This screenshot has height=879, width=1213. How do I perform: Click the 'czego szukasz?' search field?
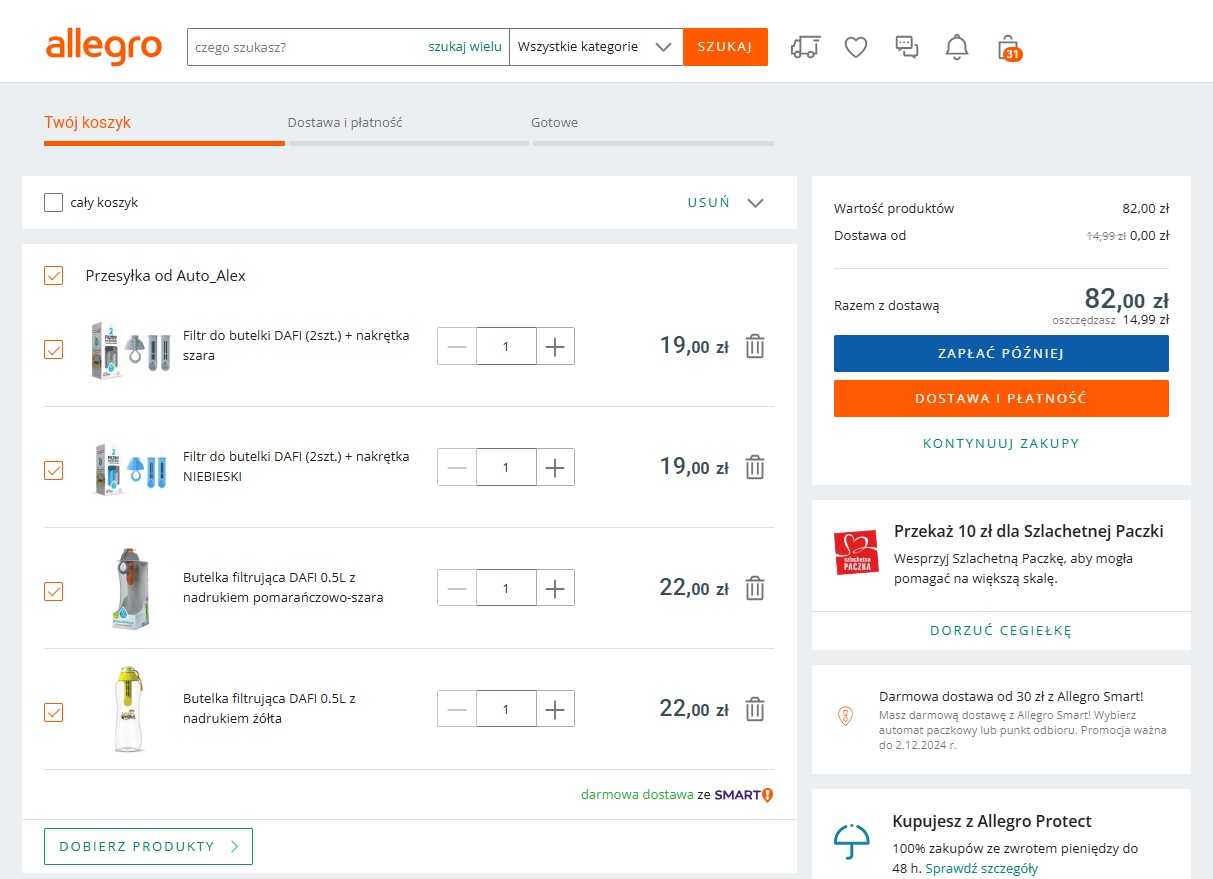(305, 47)
